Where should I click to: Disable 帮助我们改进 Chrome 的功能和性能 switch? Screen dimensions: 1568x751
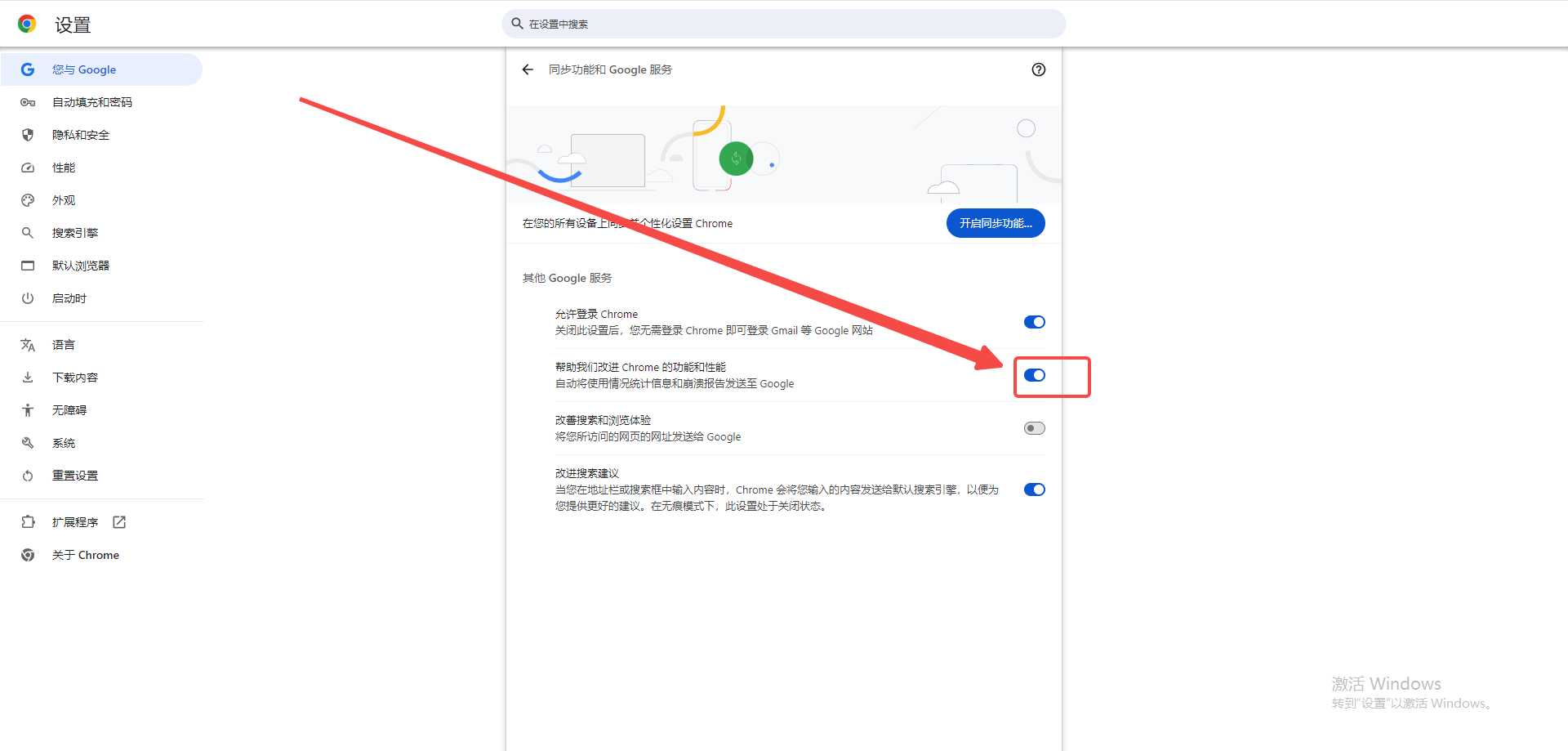pos(1035,375)
